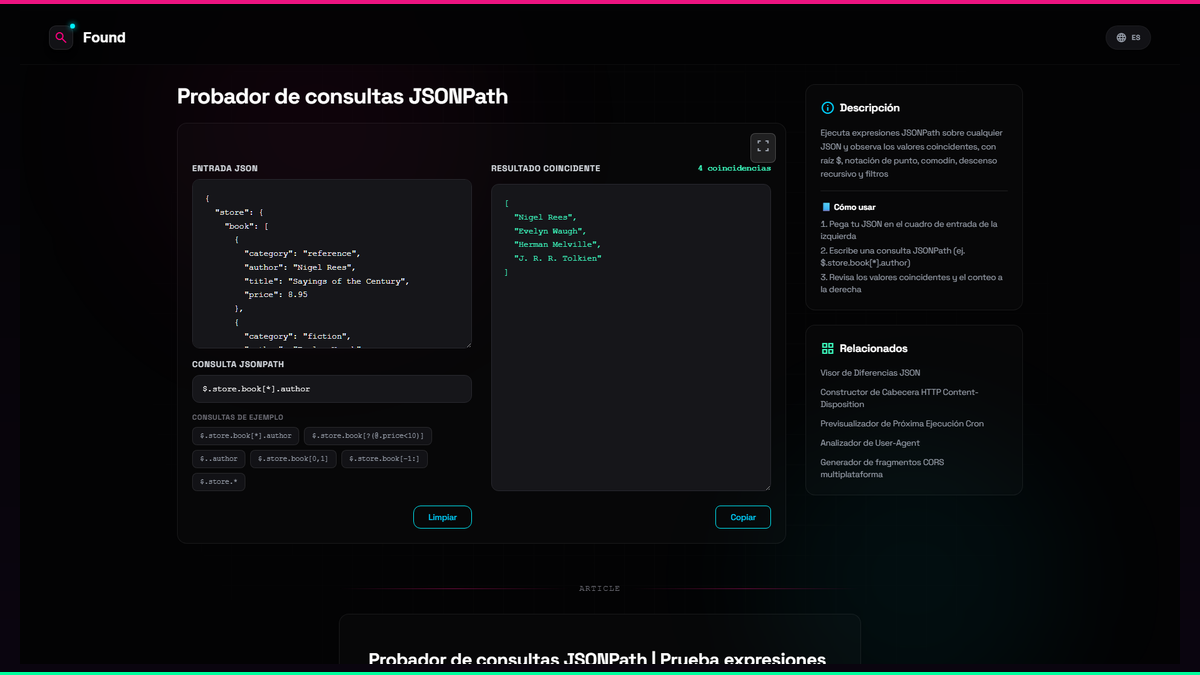Click the Found magnifier logo icon

click(x=61, y=37)
